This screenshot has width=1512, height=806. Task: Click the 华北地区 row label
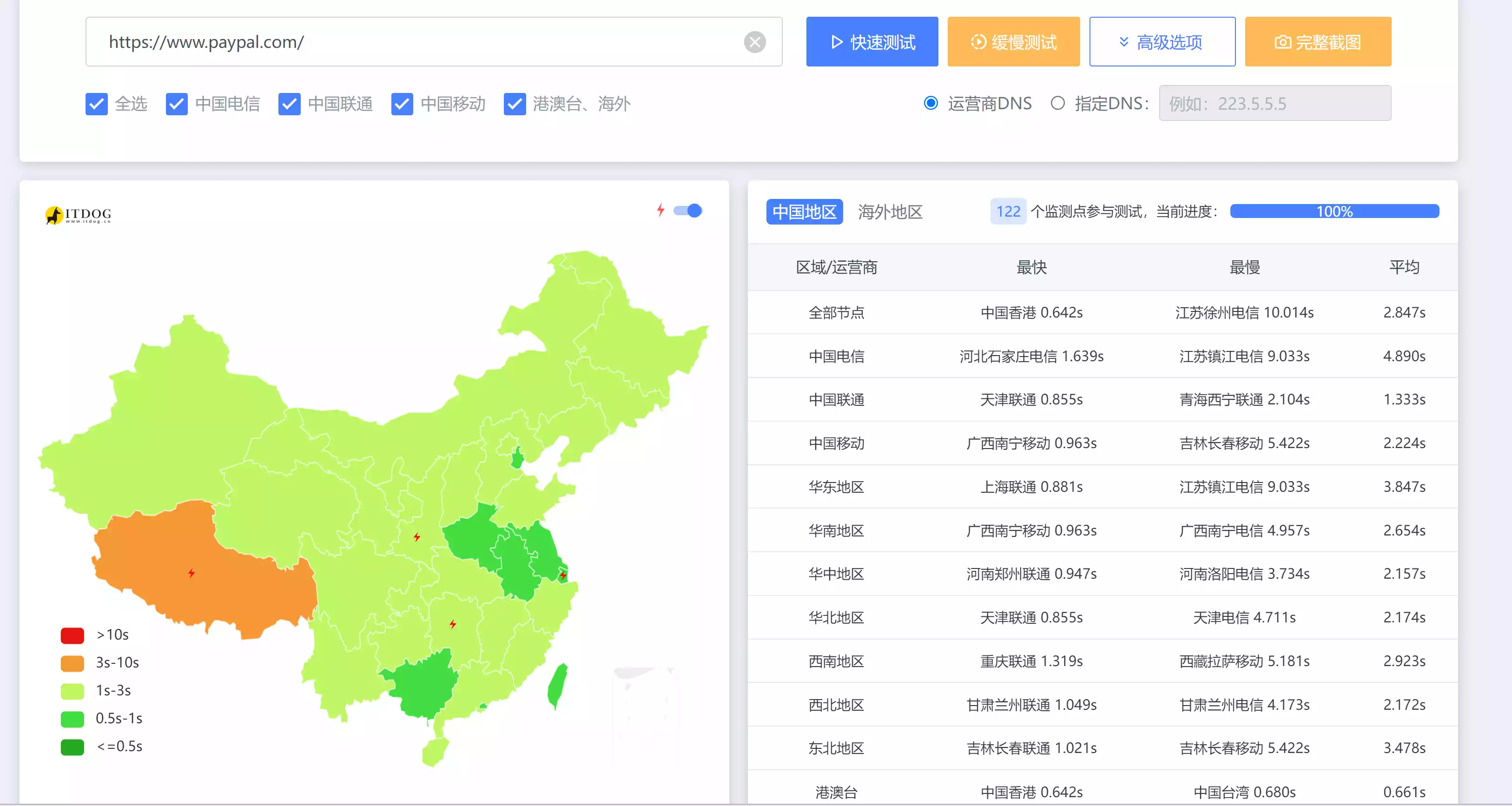point(837,618)
